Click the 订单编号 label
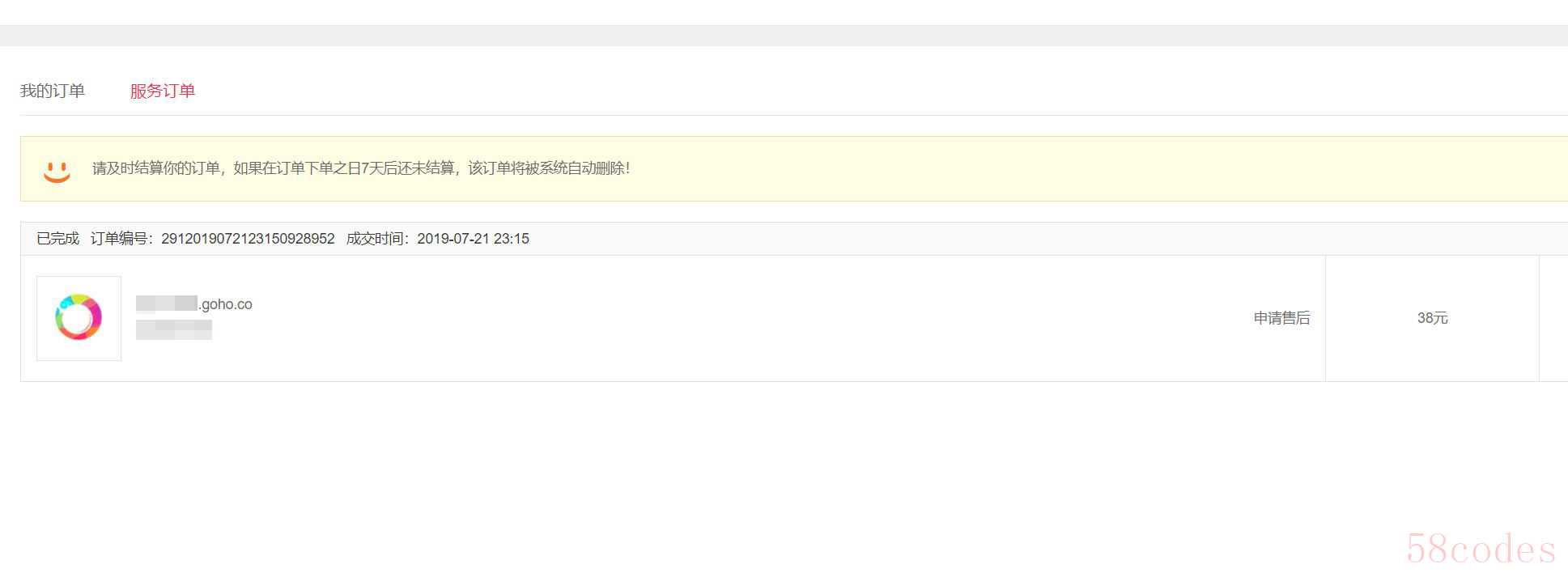This screenshot has height=573, width=1568. 121,239
